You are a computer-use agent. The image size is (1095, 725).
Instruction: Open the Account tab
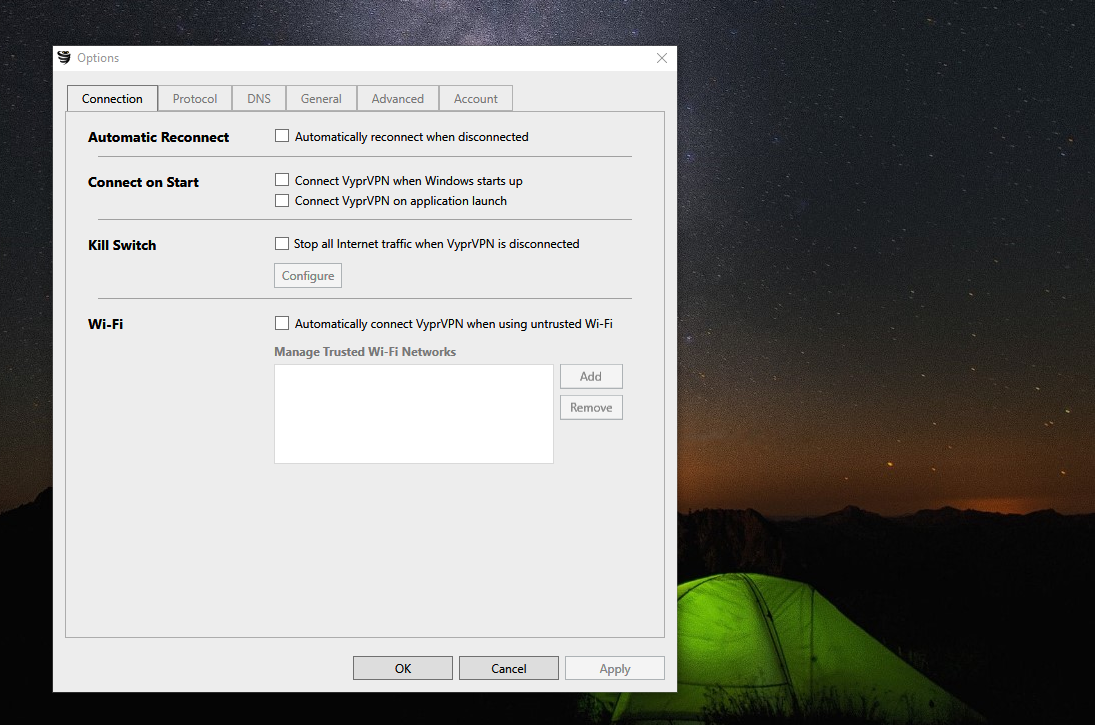point(476,98)
